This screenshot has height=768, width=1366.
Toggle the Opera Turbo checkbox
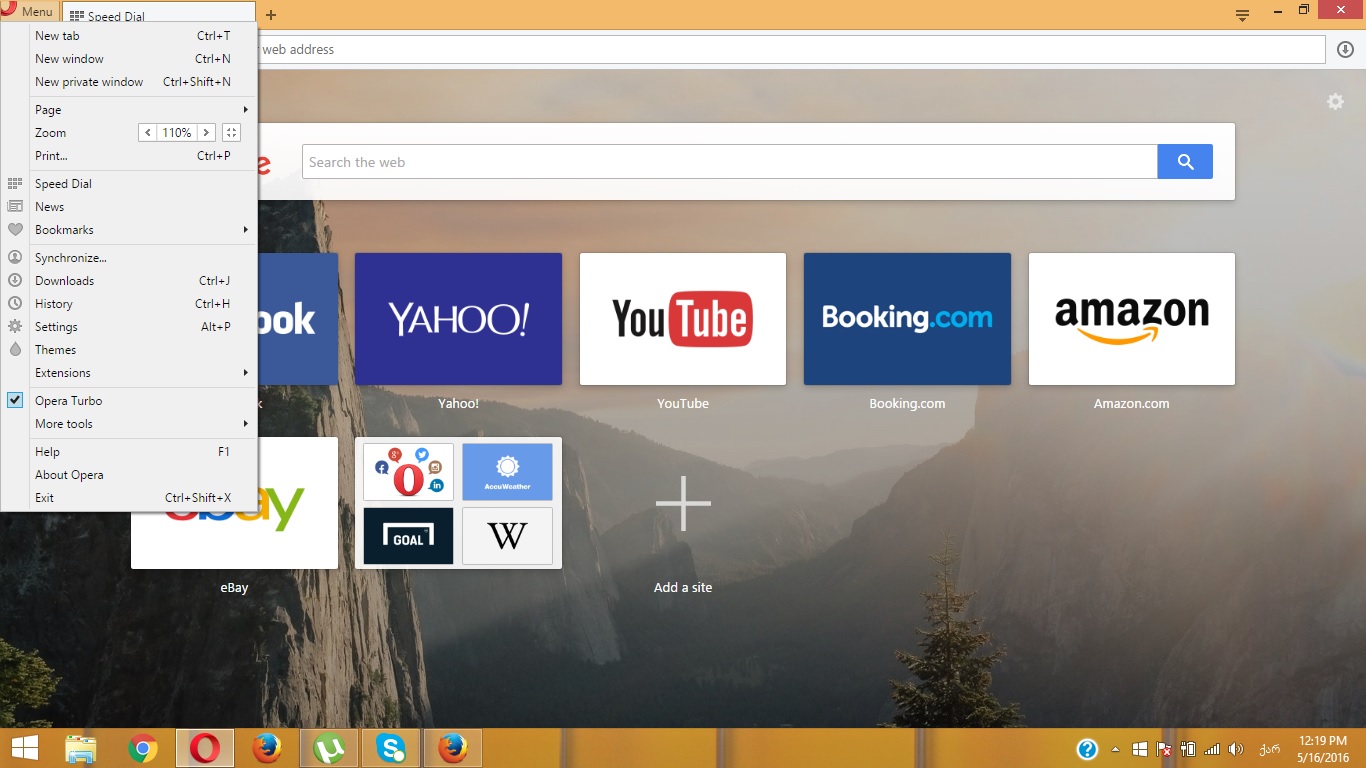pyautogui.click(x=15, y=401)
